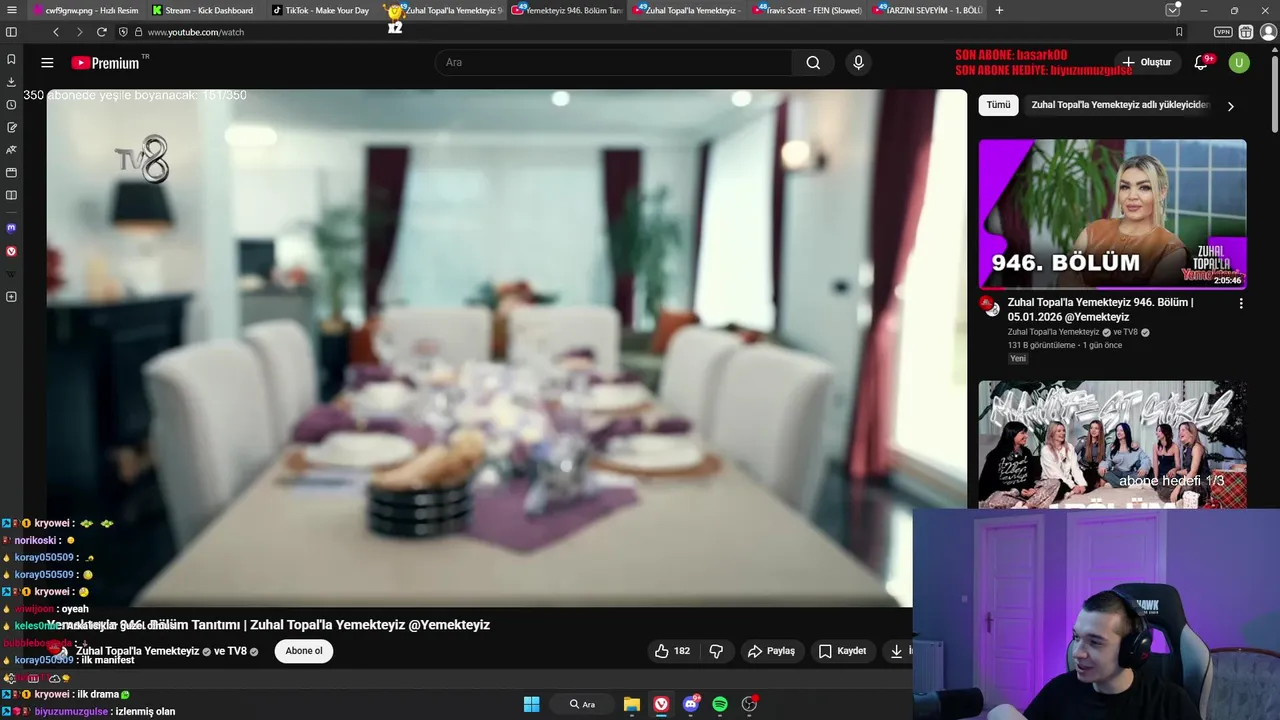
Task: Reload the current YouTube page
Action: [x=101, y=32]
